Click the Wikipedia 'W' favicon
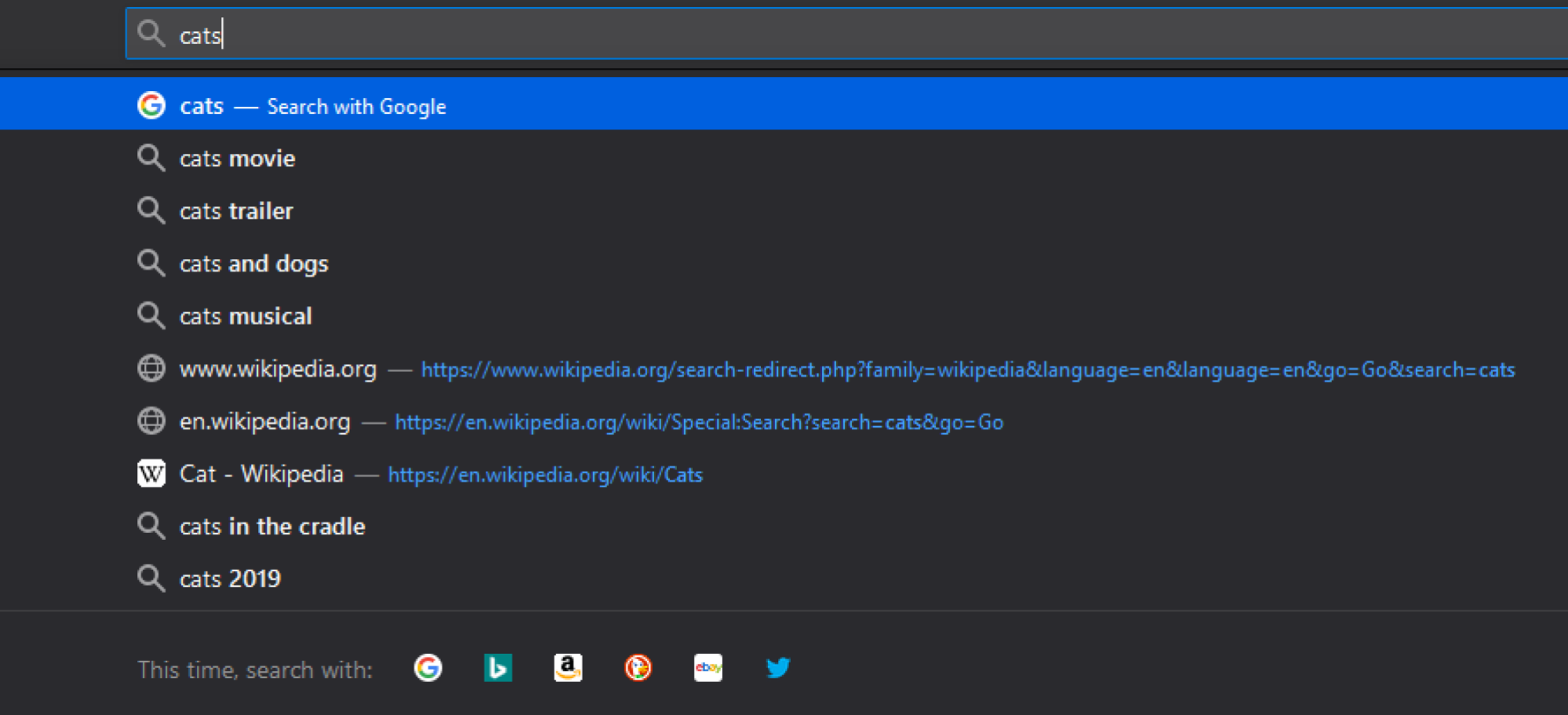The image size is (1568, 715). [151, 473]
